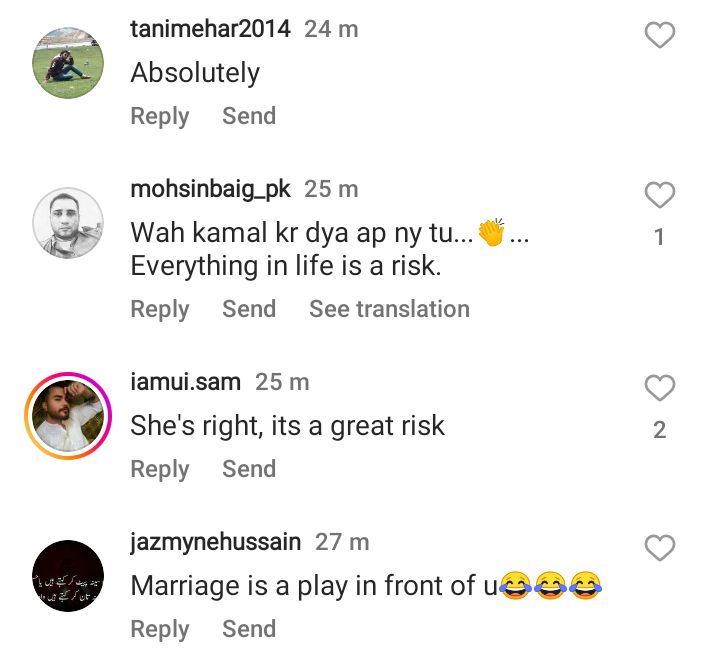The image size is (720, 666).
Task: Like tanimehar2014's comment with the heart
Action: click(659, 35)
